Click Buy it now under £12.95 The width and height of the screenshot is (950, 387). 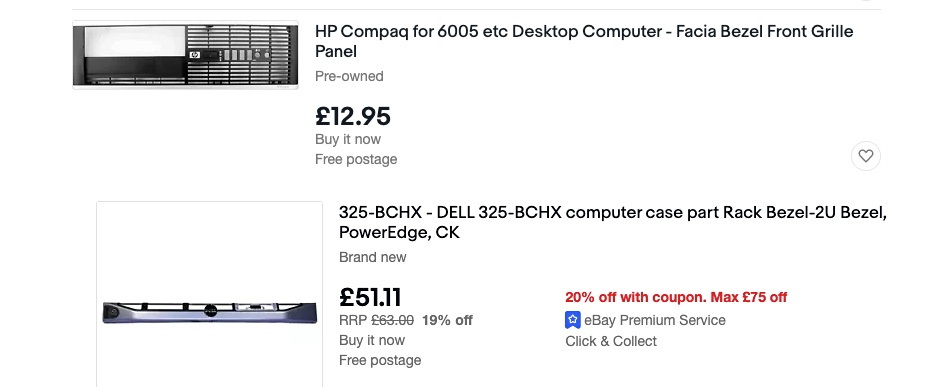(x=348, y=139)
